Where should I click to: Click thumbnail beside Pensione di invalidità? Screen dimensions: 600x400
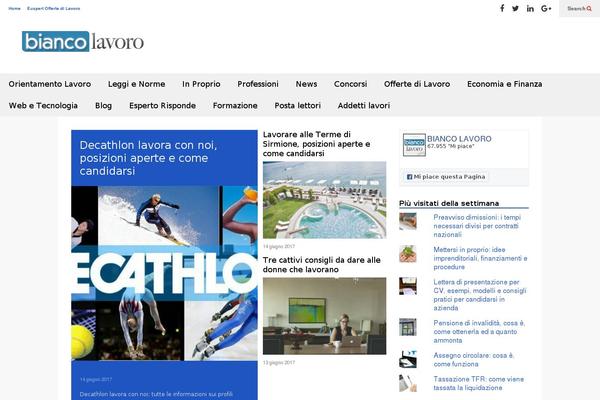tap(408, 327)
